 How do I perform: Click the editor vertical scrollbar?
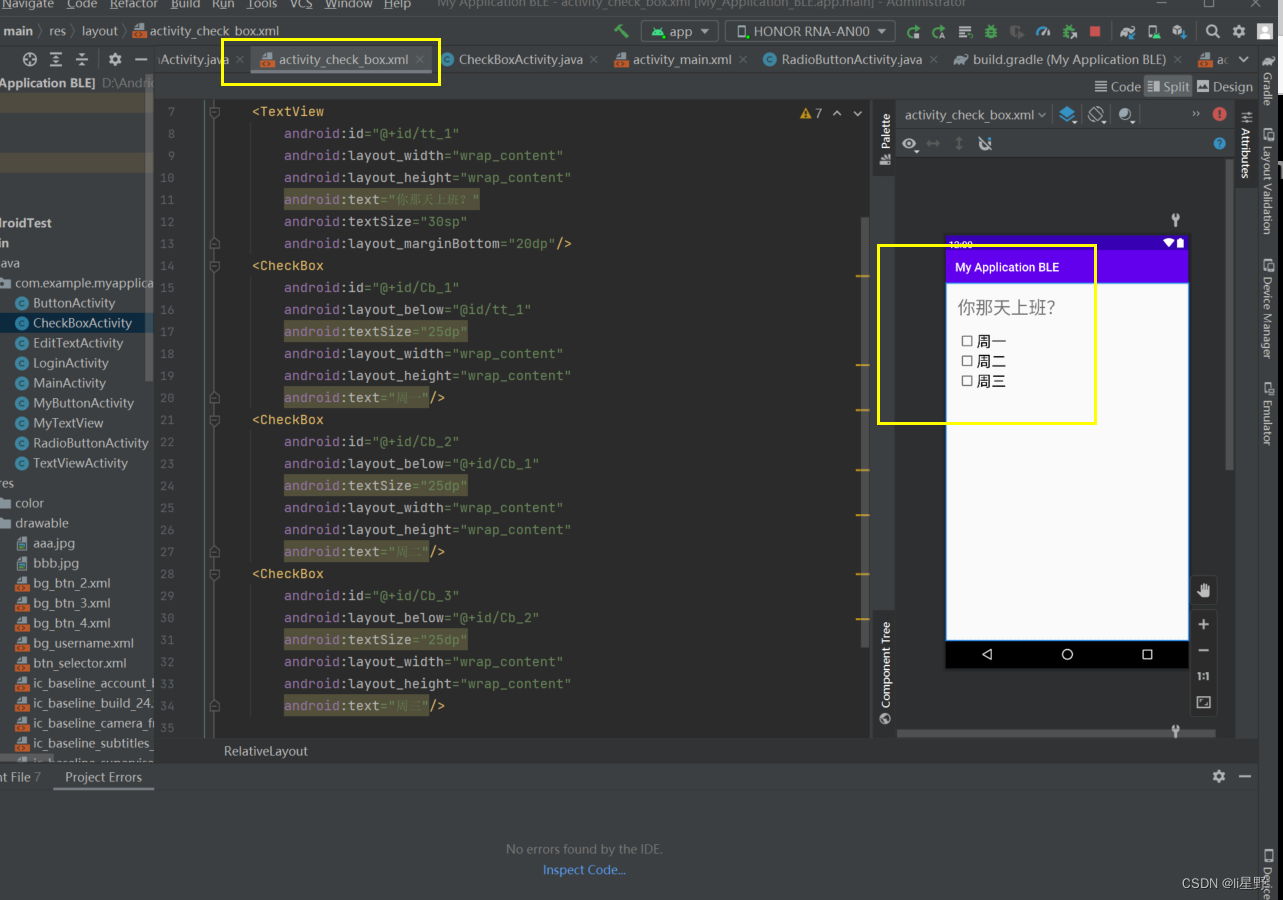tap(866, 432)
